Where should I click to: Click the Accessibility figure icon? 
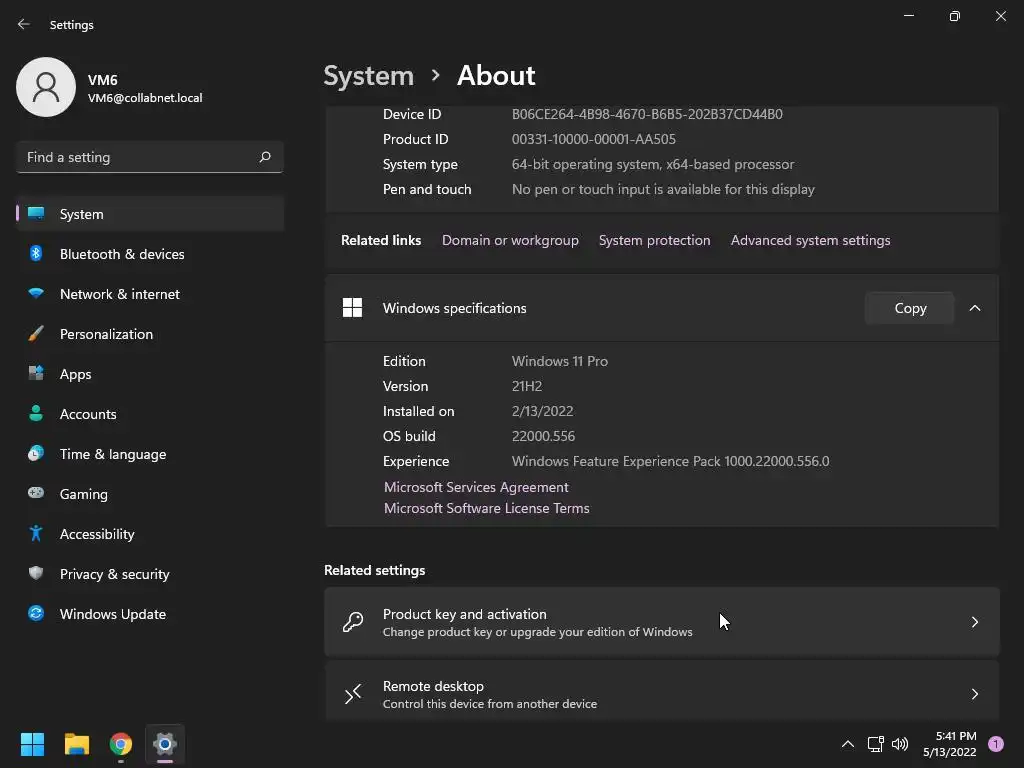[x=37, y=534]
